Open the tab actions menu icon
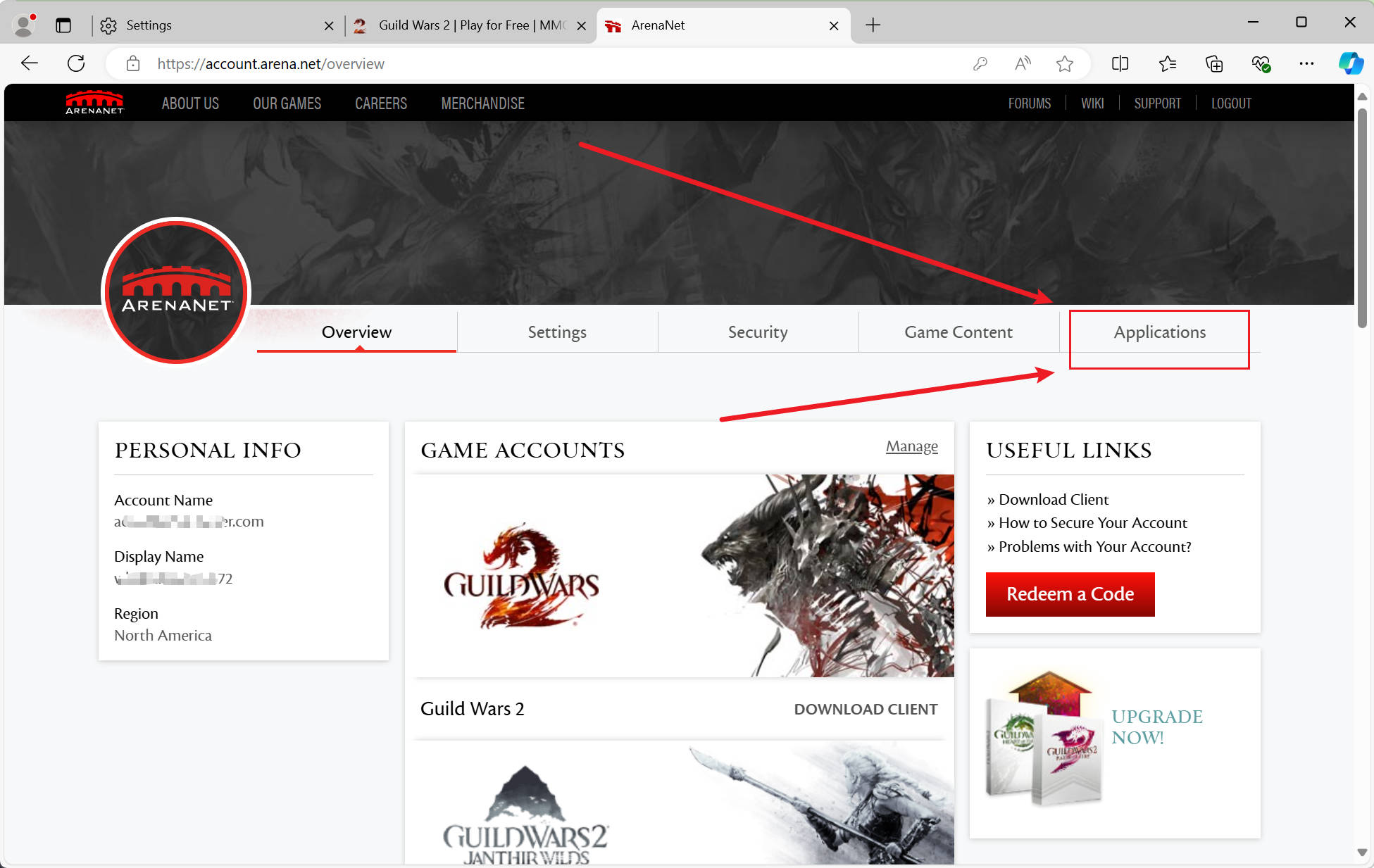The width and height of the screenshot is (1374, 868). pos(63,25)
